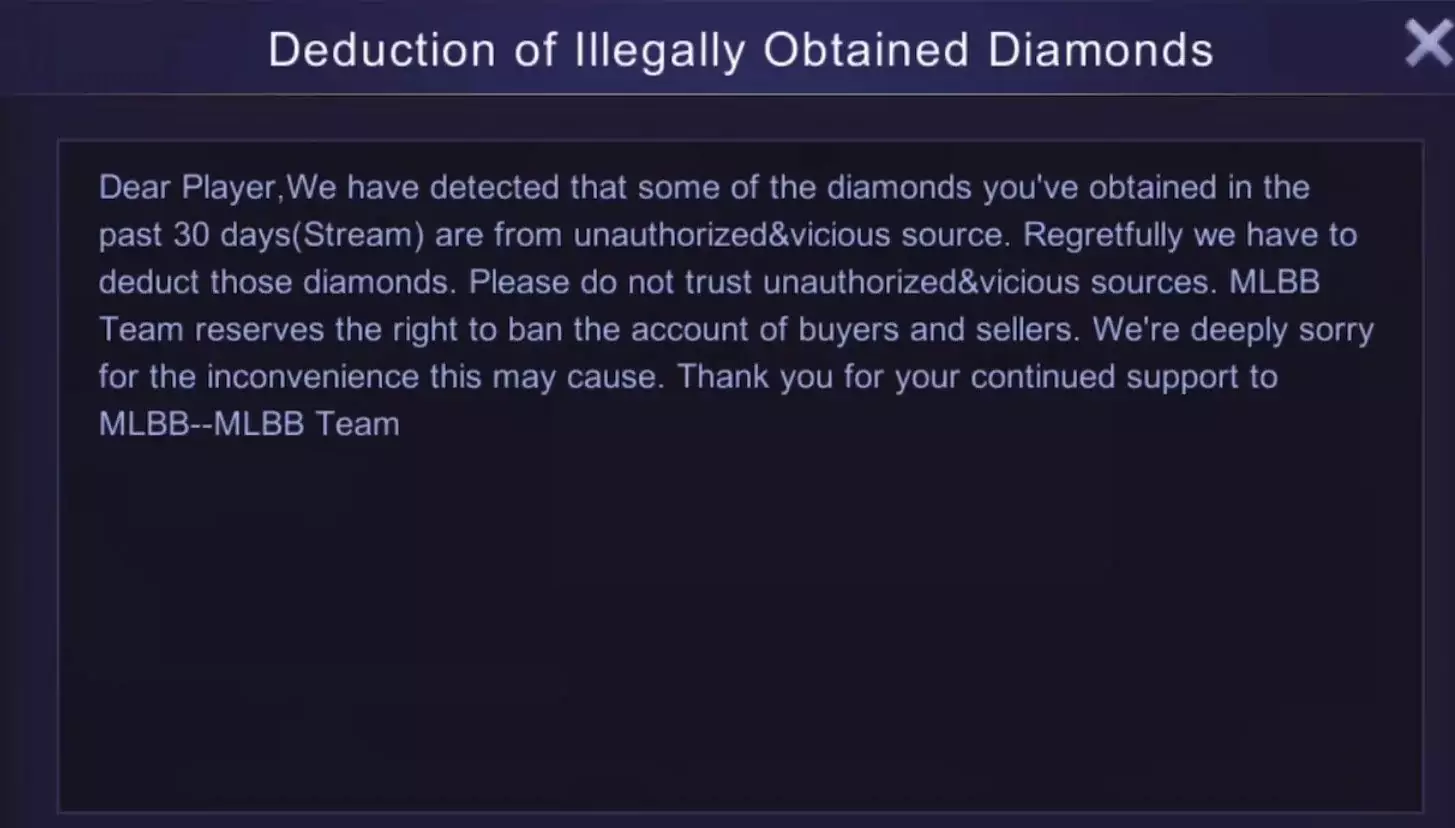Click the word "Deduction" in the header

click(381, 50)
